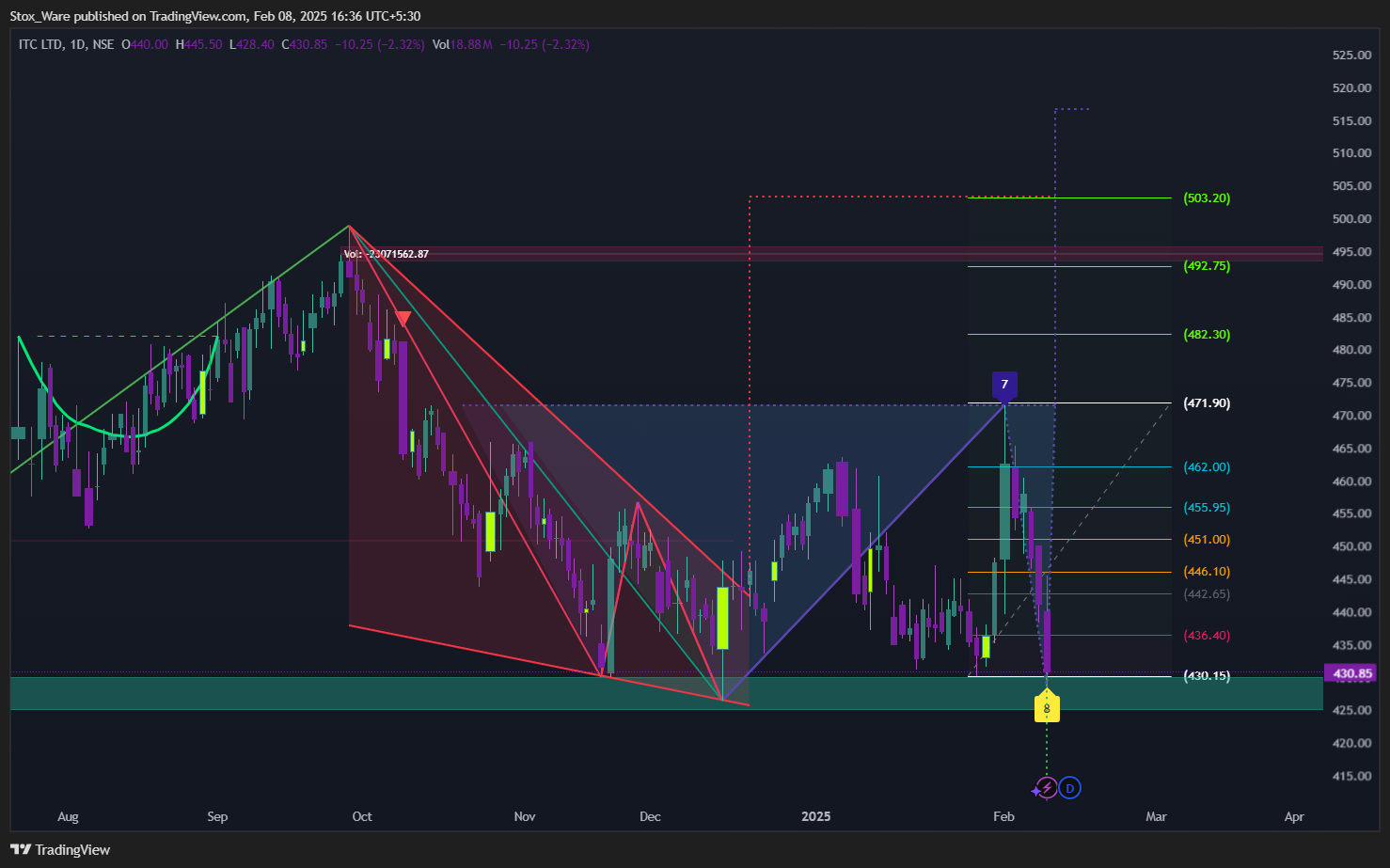Click the Mar label on time axis
Viewport: 1390px width, 868px height.
click(x=1156, y=816)
